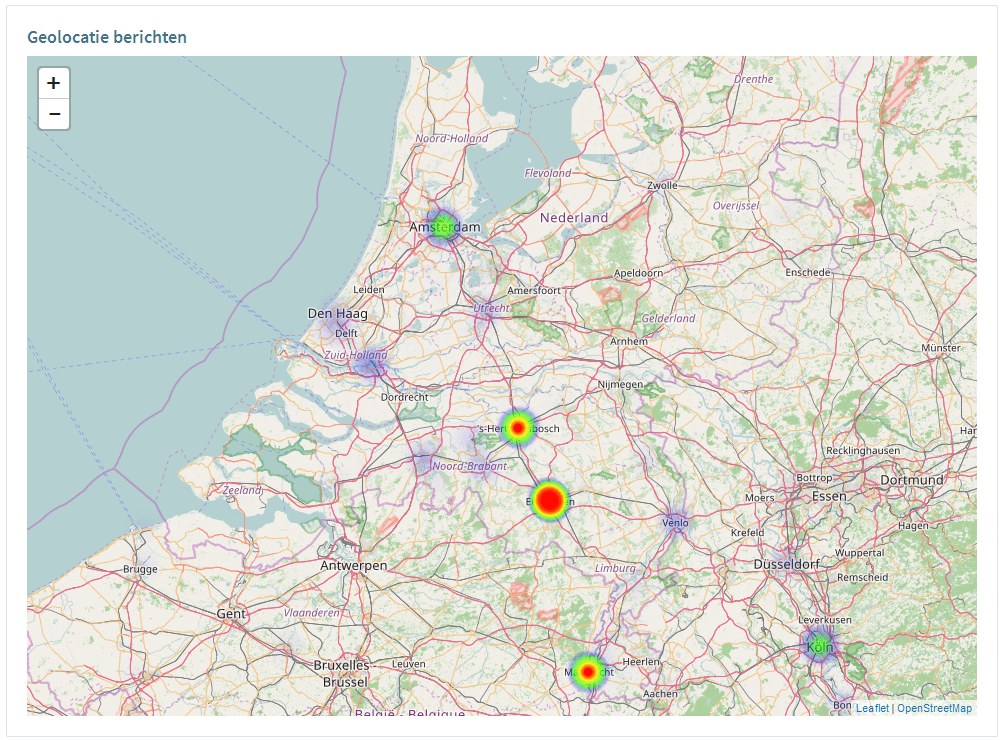Click the 'Flevoland' province label
1000x740 pixels.
pyautogui.click(x=548, y=173)
